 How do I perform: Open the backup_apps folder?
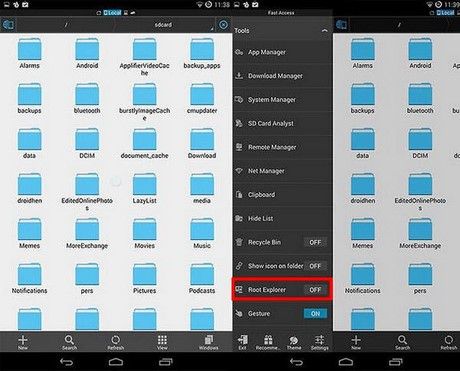click(202, 53)
